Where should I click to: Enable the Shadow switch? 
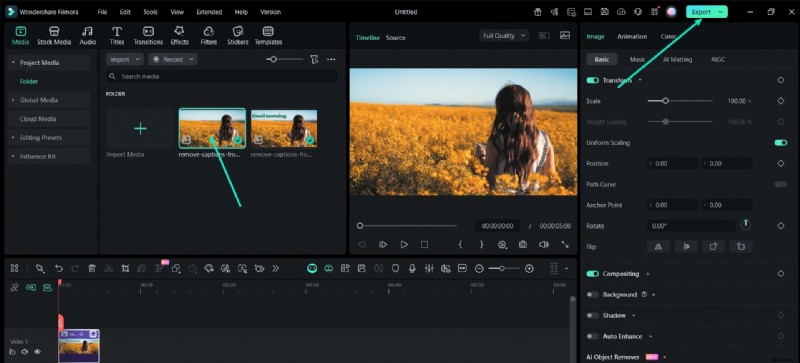[592, 316]
